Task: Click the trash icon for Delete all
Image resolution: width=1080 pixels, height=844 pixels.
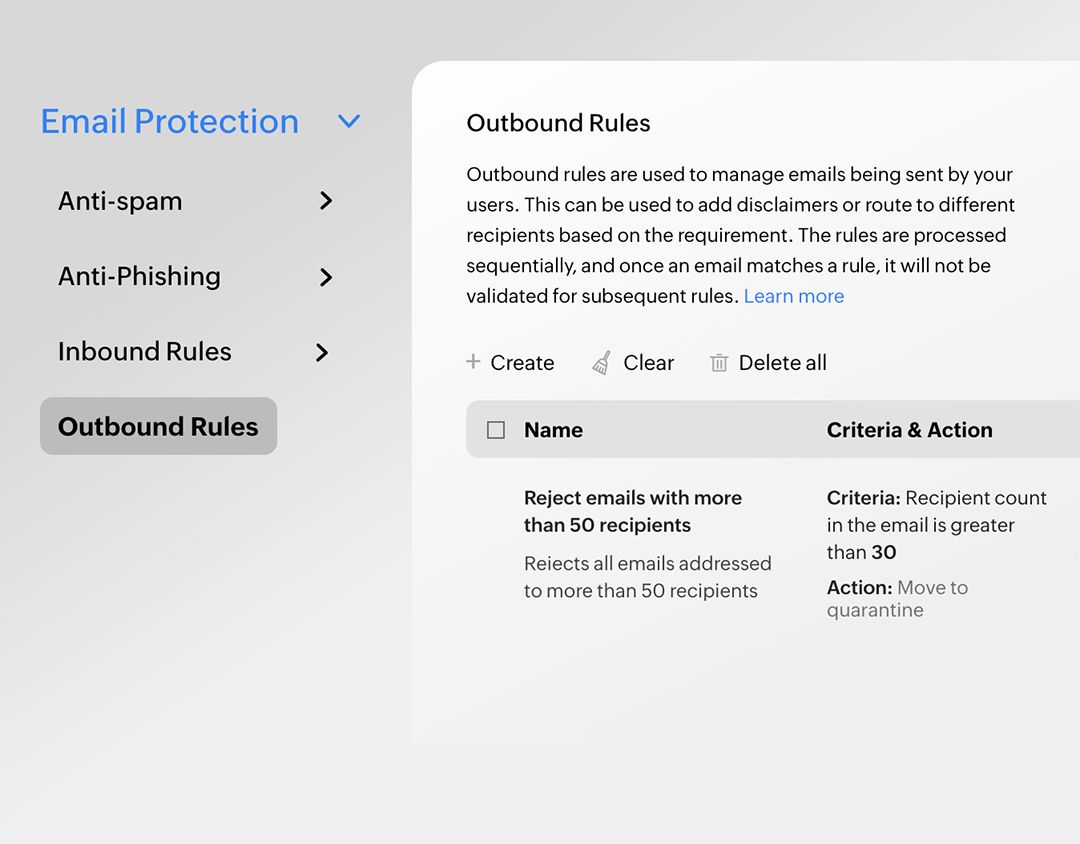Action: [x=718, y=363]
